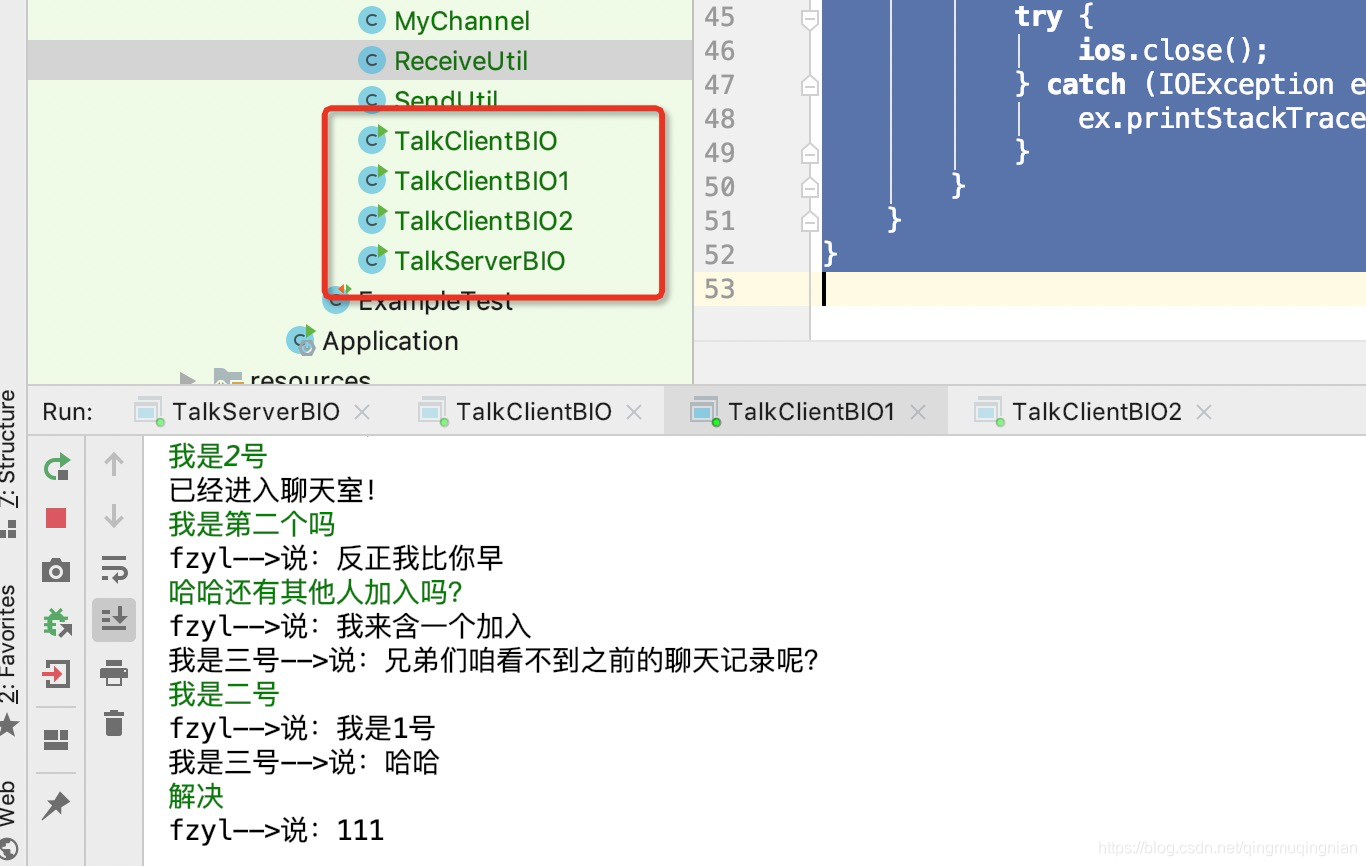Screen dimensions: 1366x866
Task: Select SendUtil class in project tree
Action: 446,101
